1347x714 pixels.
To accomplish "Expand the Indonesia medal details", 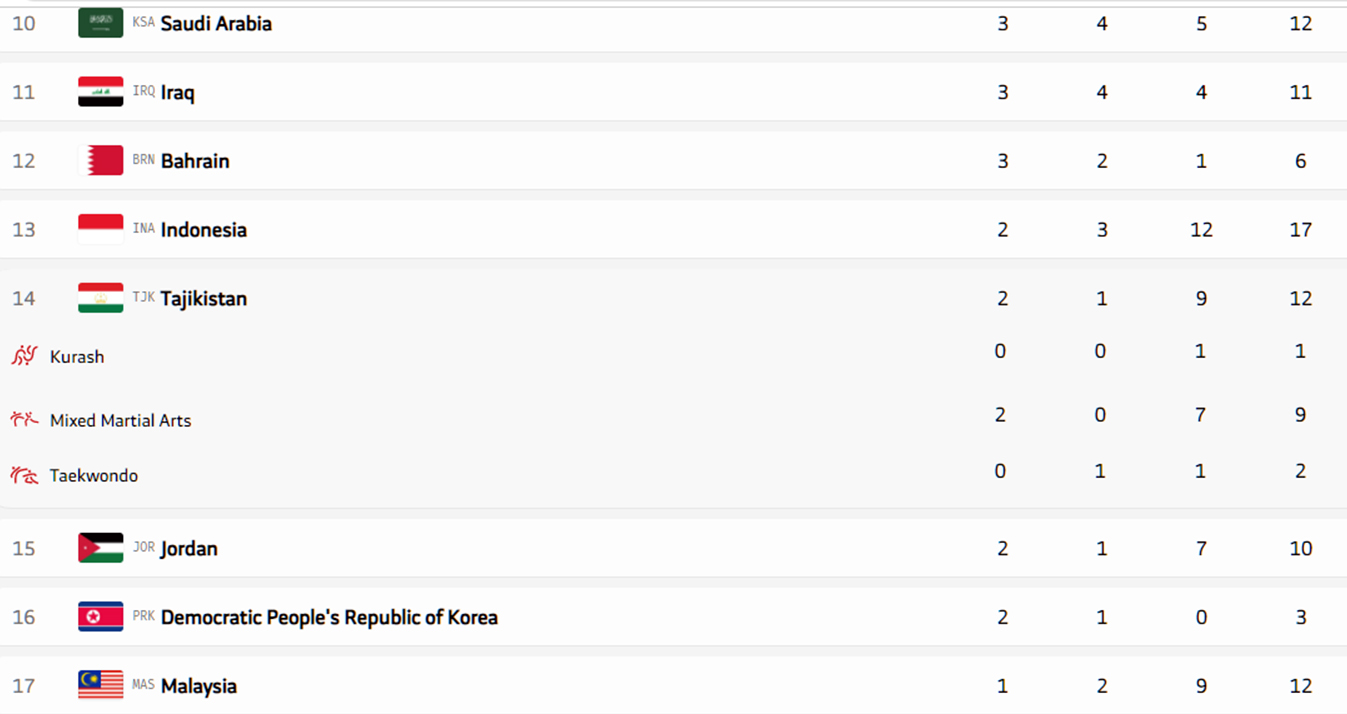I will (203, 230).
